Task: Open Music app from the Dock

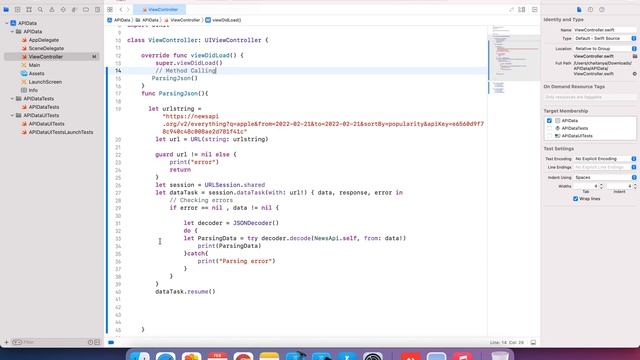Action: [462, 356]
